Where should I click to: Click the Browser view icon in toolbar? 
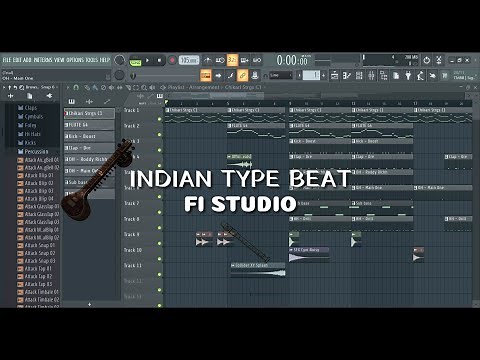tap(384, 76)
